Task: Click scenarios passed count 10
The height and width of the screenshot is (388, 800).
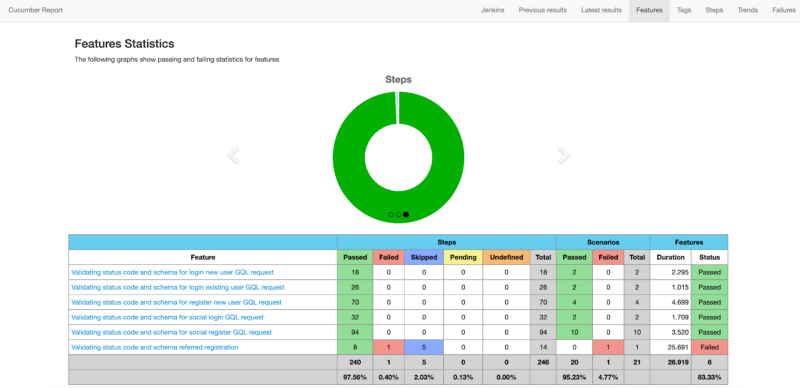Action: 574,332
